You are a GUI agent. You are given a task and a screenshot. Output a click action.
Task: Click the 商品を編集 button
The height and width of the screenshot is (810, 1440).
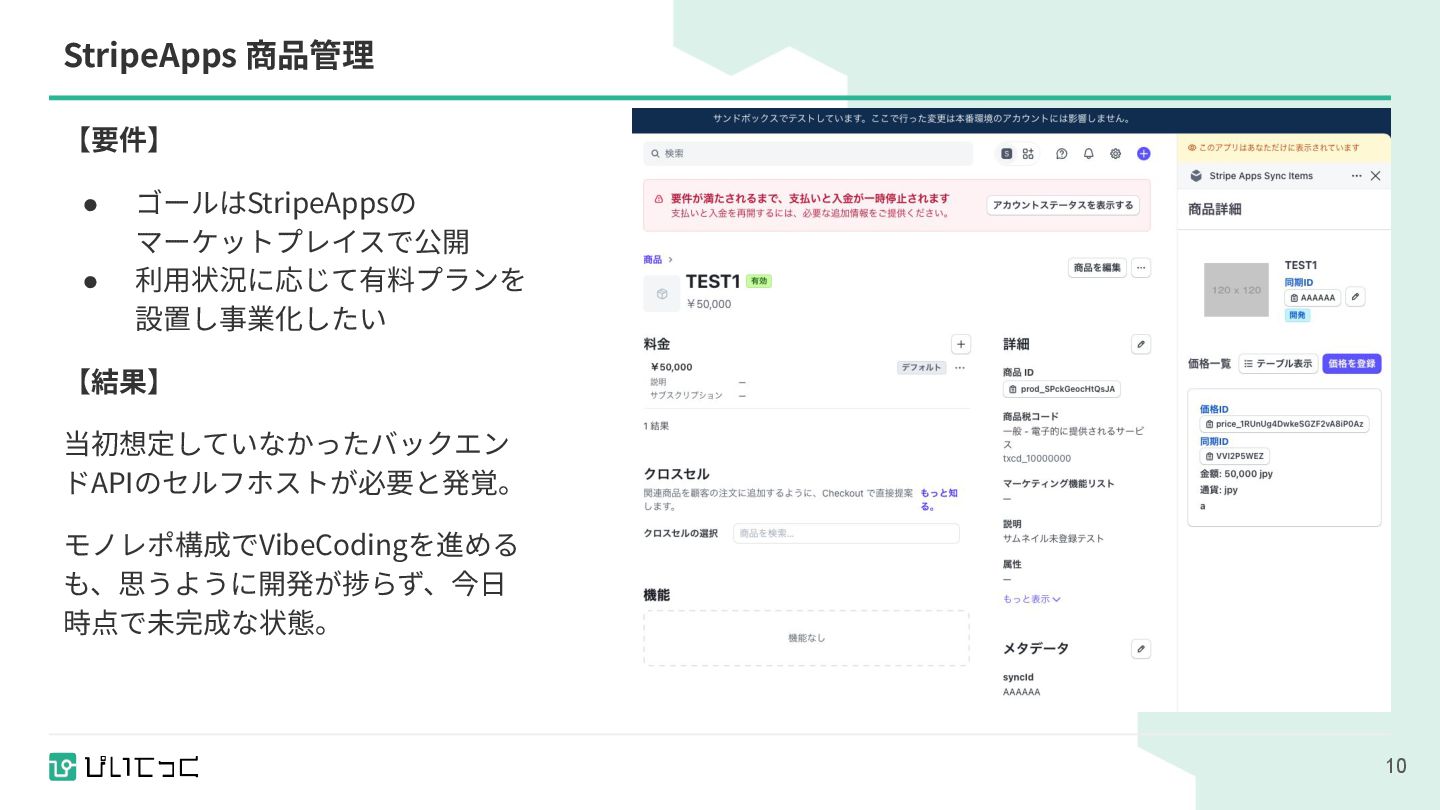1097,268
